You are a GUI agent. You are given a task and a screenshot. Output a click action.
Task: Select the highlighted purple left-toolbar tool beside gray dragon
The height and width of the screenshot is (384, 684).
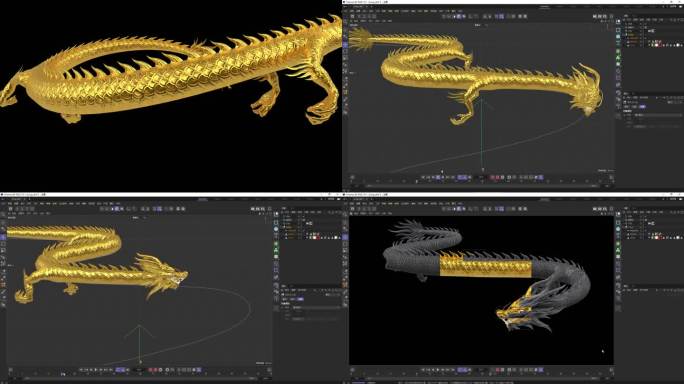pyautogui.click(x=345, y=237)
